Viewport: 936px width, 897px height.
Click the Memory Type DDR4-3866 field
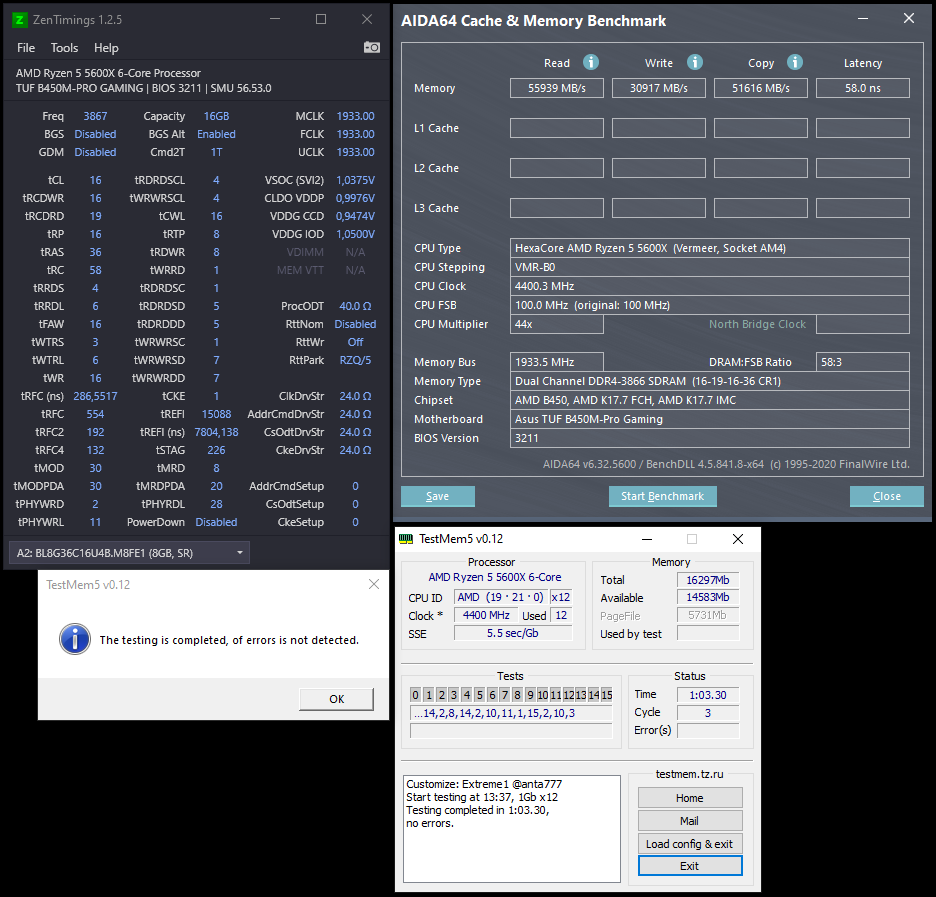coord(710,381)
